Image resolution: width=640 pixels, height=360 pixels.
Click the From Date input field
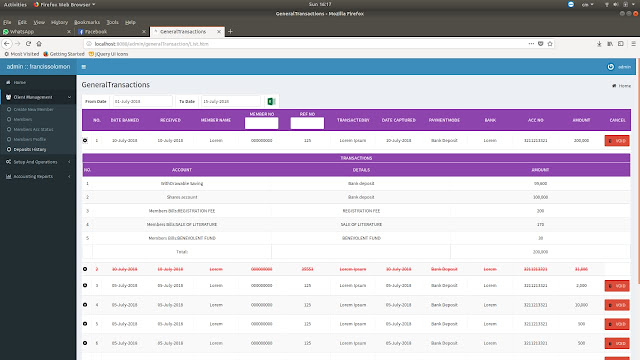point(142,101)
